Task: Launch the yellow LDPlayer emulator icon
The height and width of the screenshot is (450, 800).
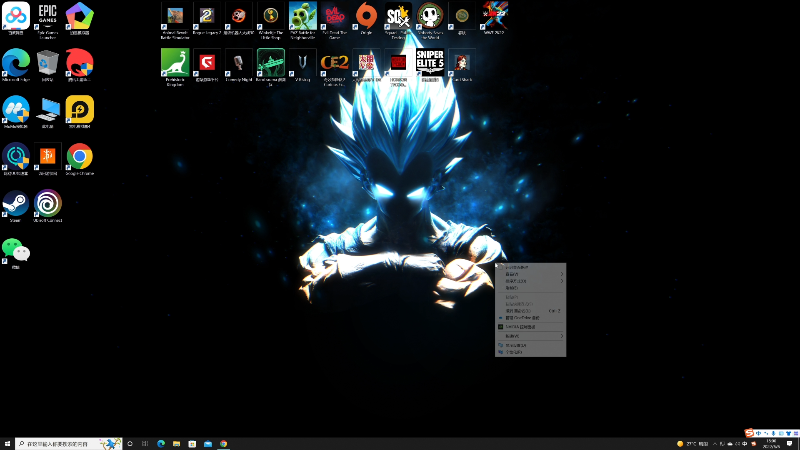Action: (x=80, y=112)
